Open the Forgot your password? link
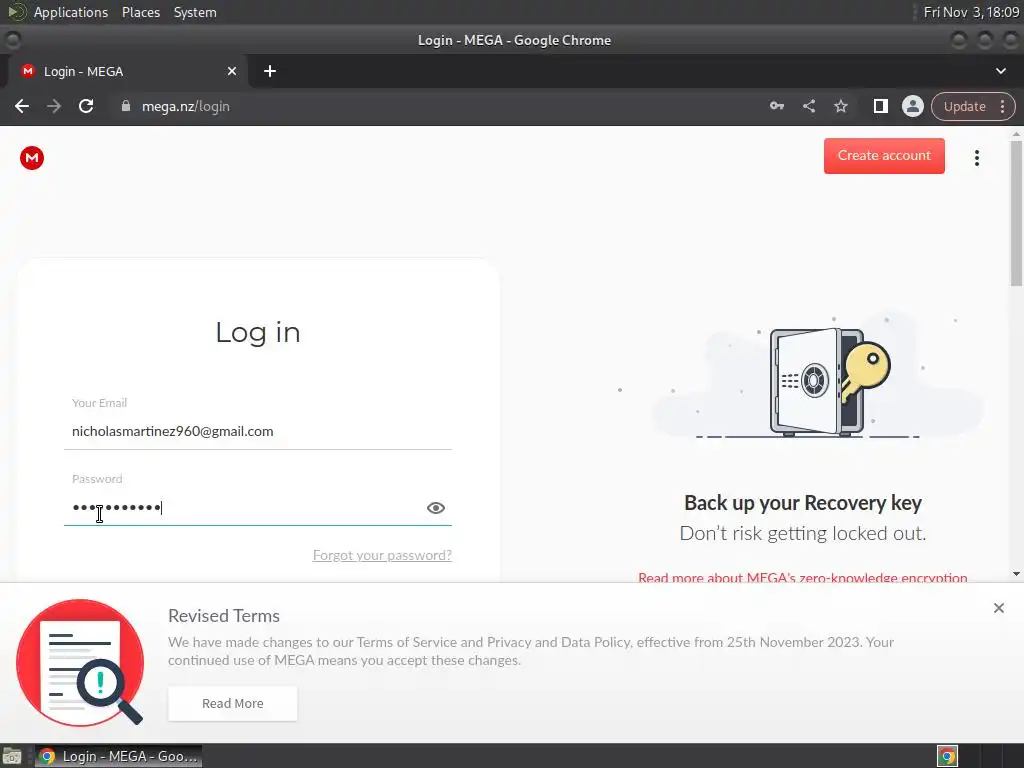The image size is (1024, 768). point(382,555)
